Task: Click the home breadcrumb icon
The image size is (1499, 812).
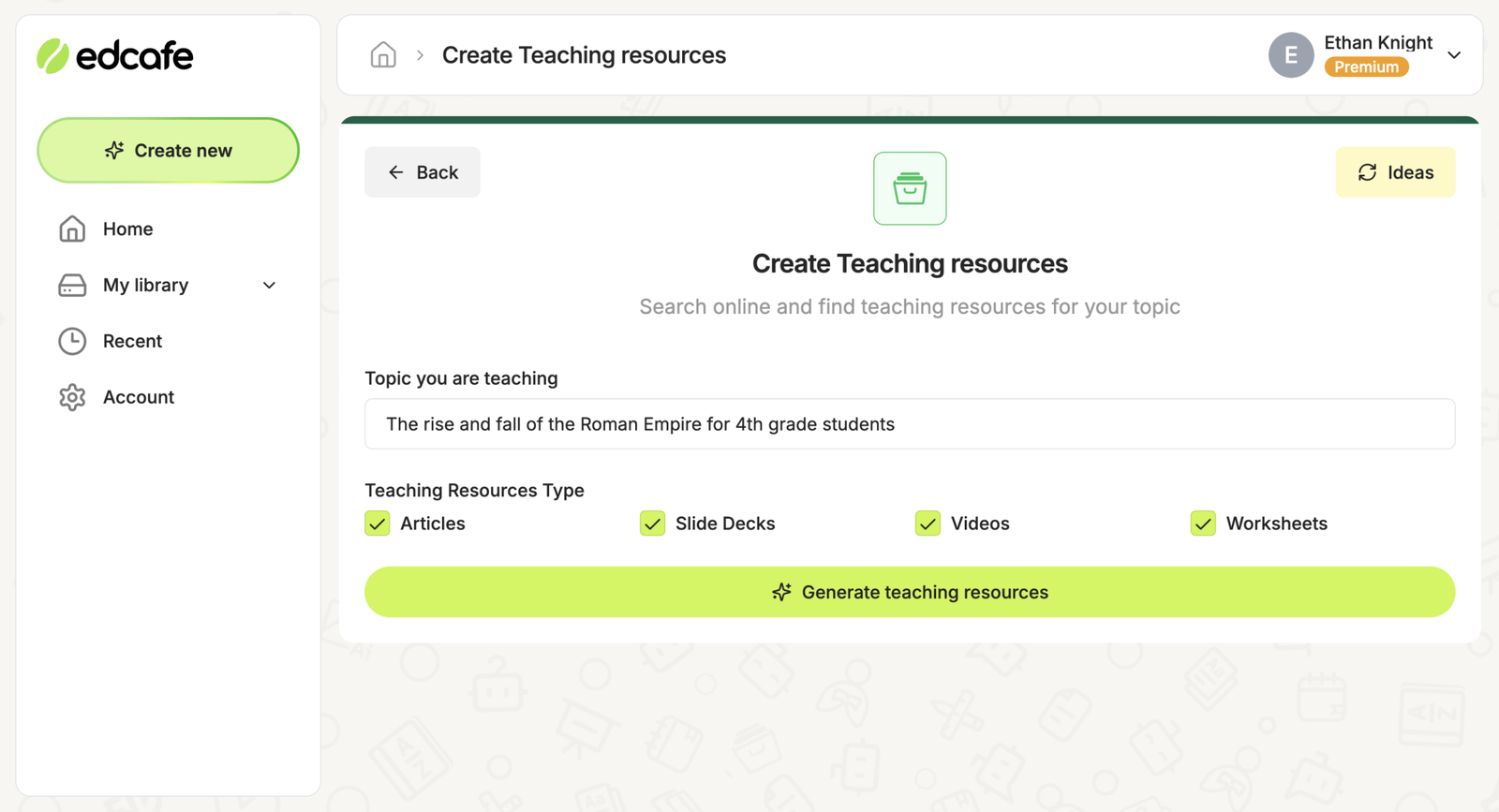Action: coord(383,55)
